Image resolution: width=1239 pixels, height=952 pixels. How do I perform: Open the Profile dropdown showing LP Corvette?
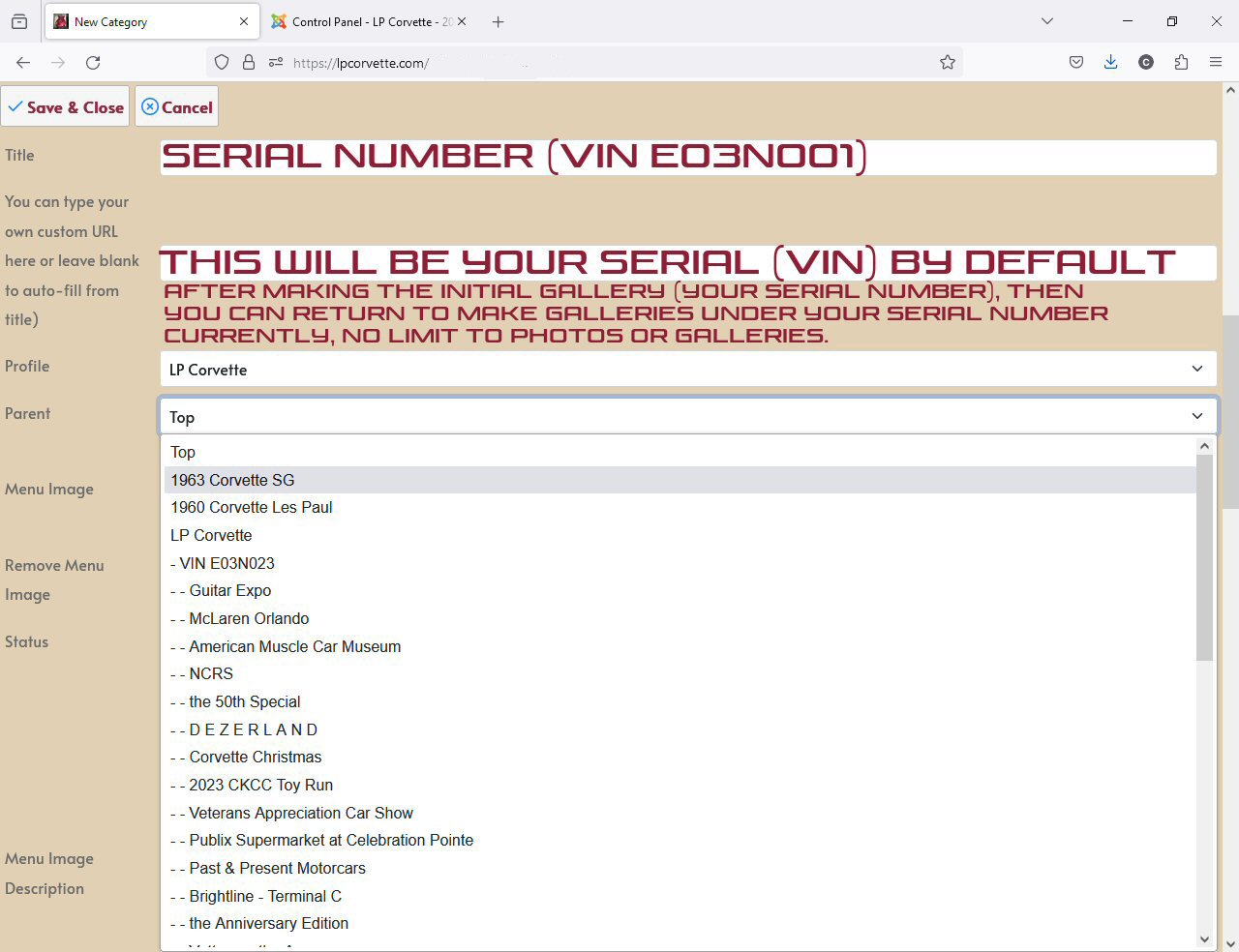(x=688, y=369)
